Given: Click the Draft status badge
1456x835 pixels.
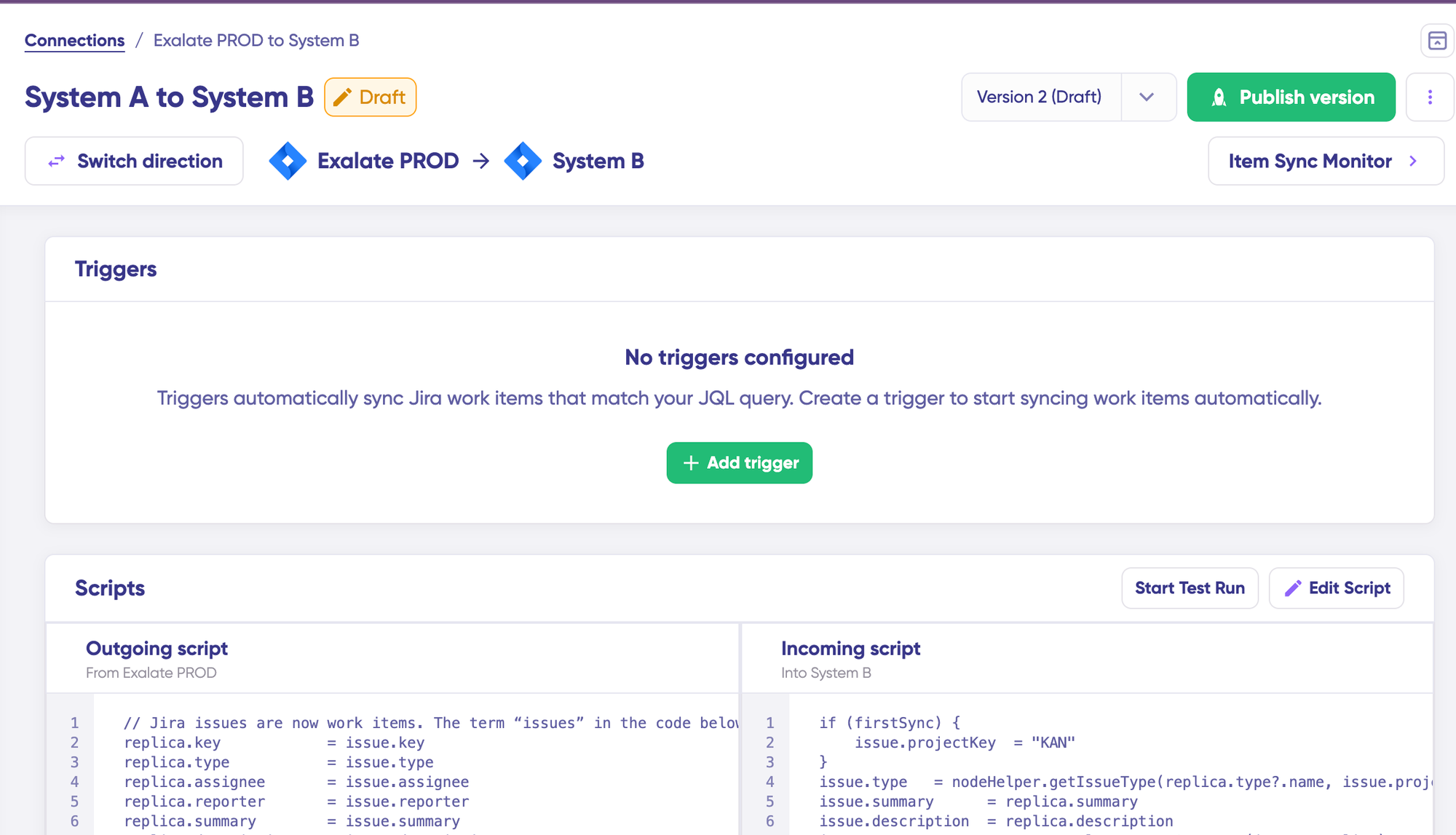Looking at the screenshot, I should click(x=370, y=97).
